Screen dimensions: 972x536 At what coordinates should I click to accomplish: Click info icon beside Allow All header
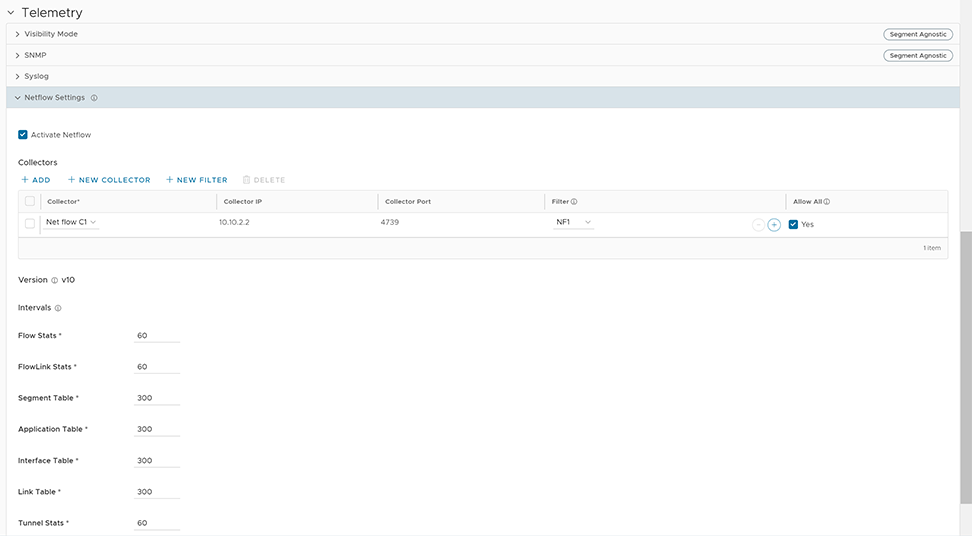[x=827, y=202]
